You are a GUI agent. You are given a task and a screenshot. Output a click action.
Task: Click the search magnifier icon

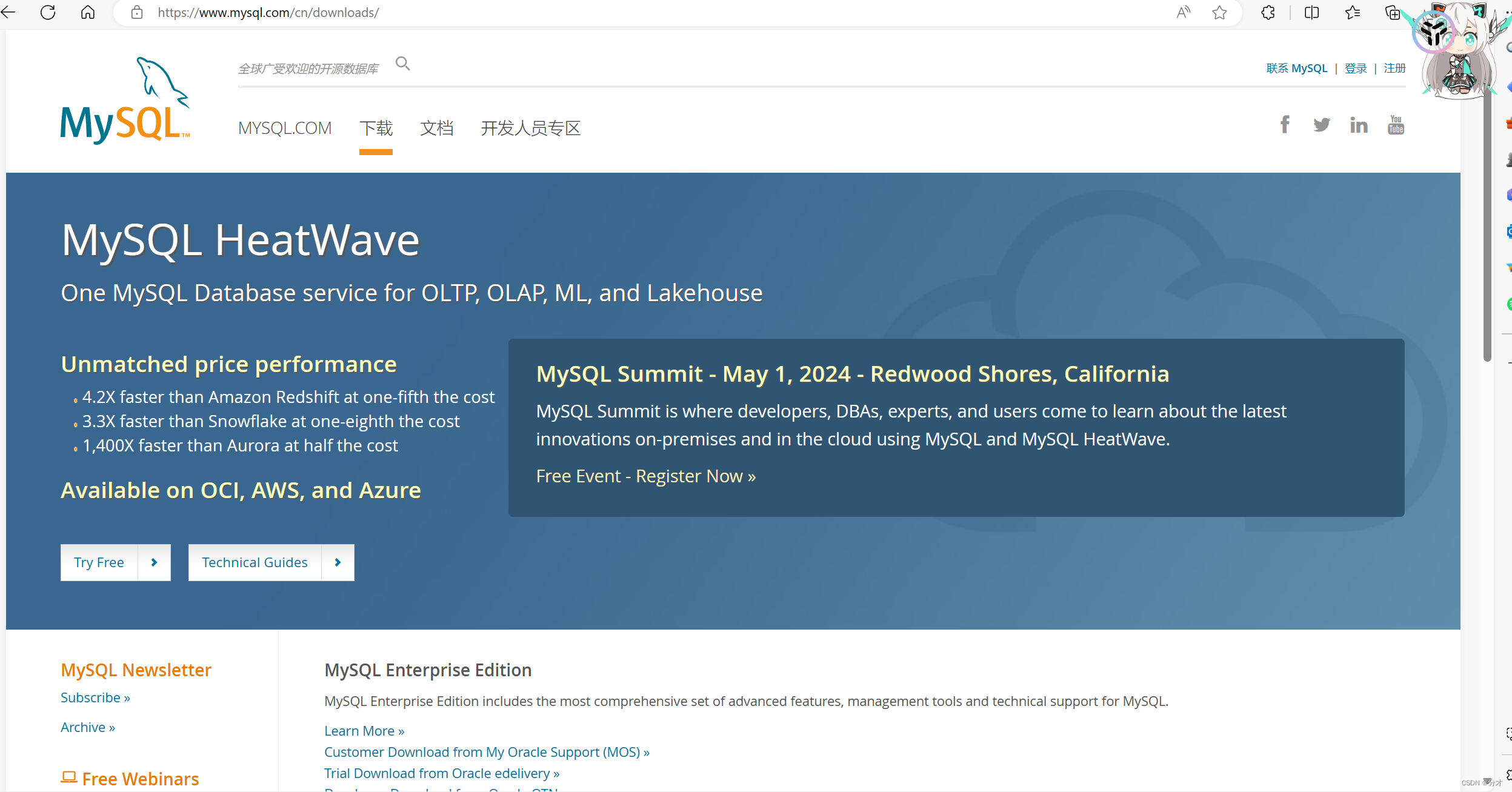pyautogui.click(x=403, y=64)
